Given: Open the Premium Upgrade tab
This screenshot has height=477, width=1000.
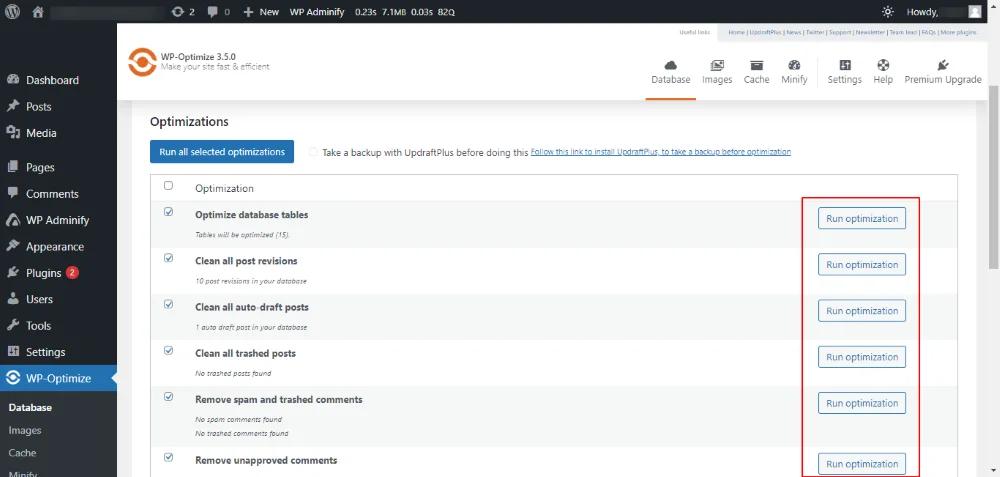Looking at the screenshot, I should [x=943, y=72].
